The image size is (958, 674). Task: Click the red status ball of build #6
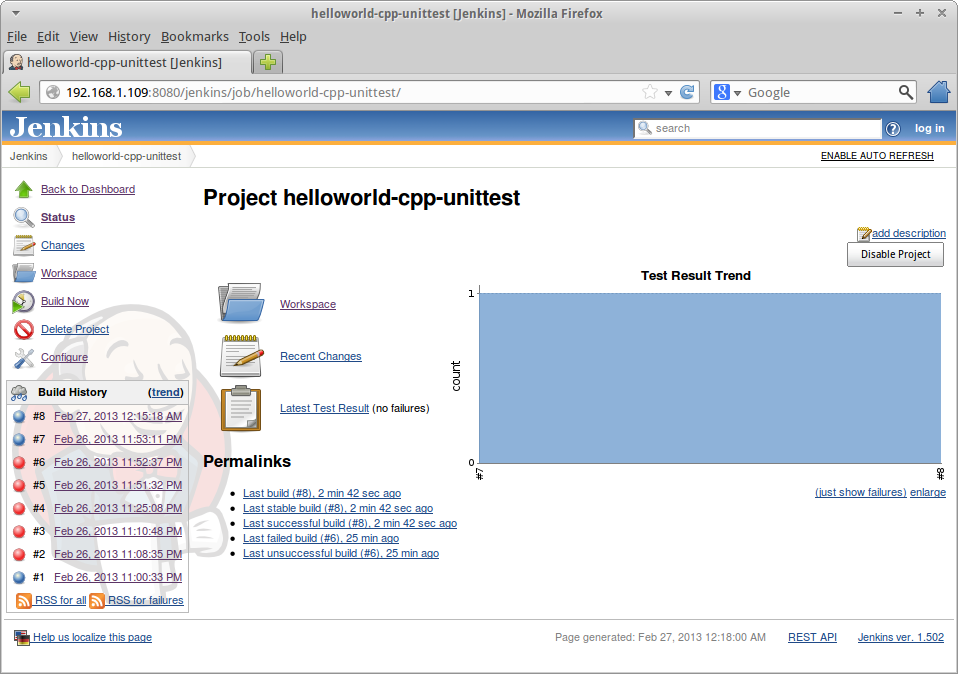click(20, 463)
